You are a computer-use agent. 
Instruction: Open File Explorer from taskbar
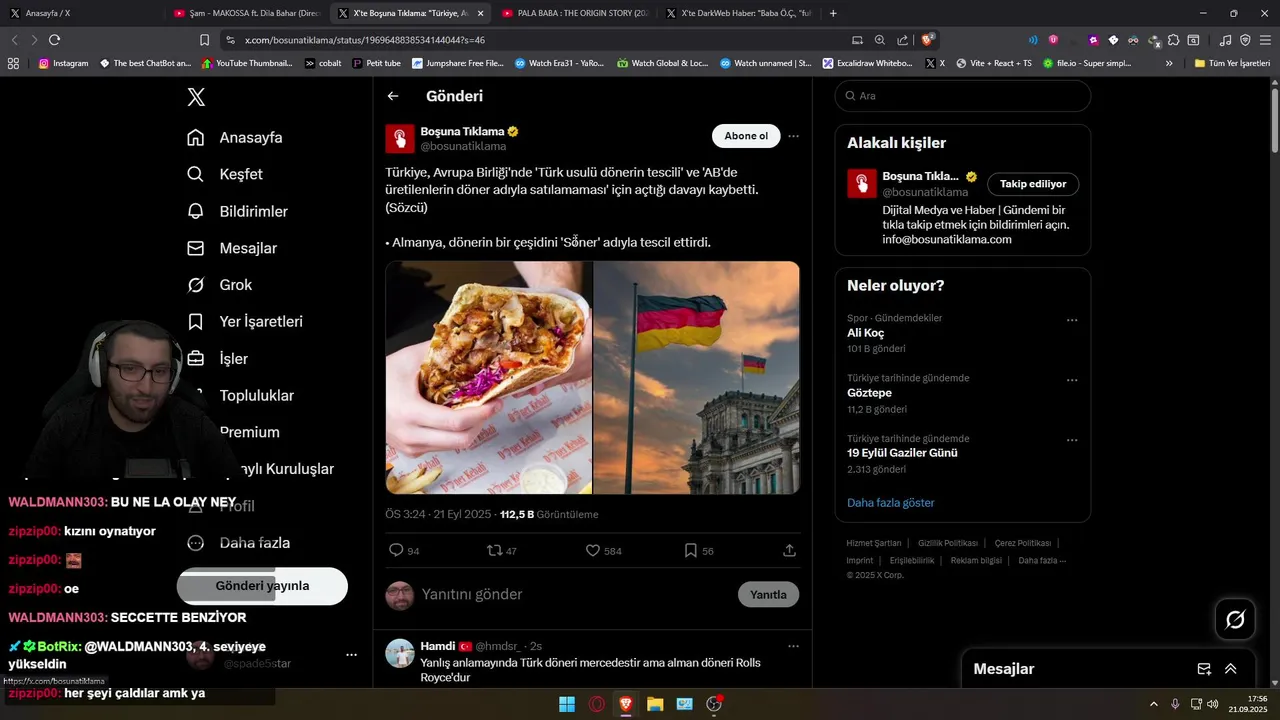(655, 704)
